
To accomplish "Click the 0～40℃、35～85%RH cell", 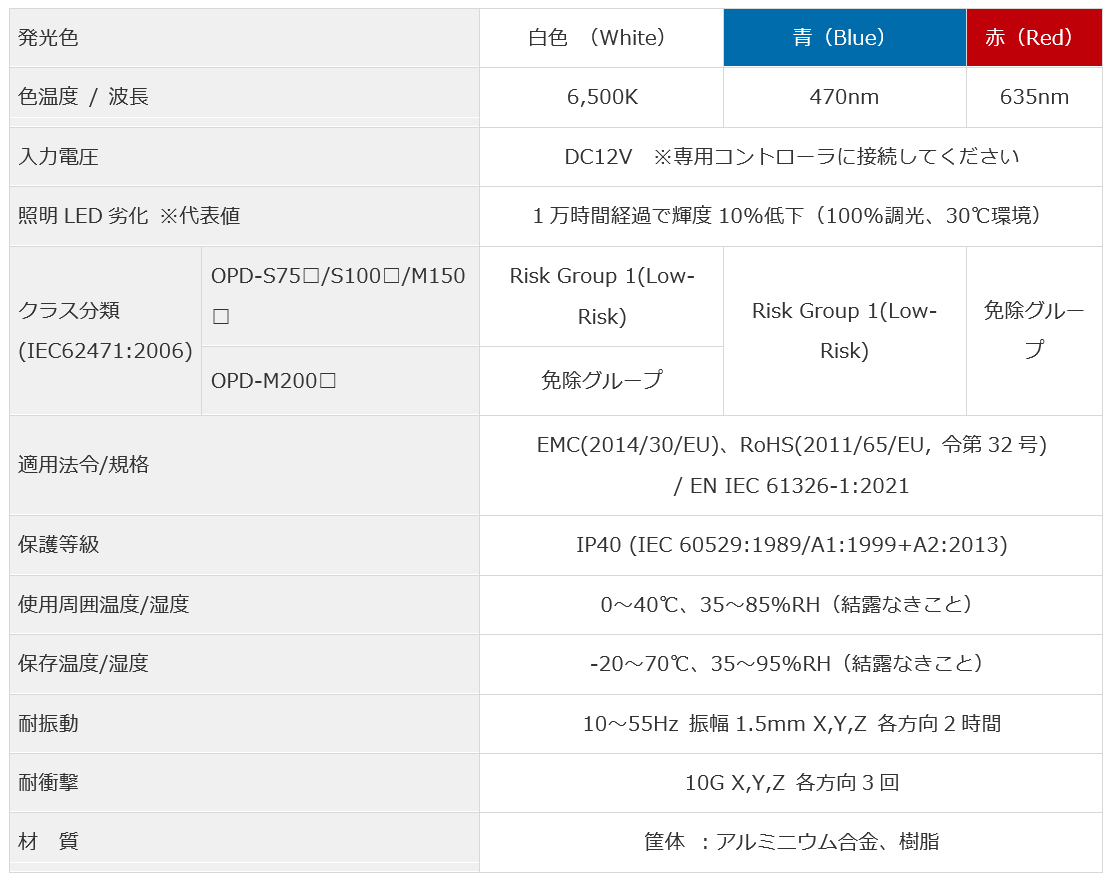I will (x=791, y=605).
